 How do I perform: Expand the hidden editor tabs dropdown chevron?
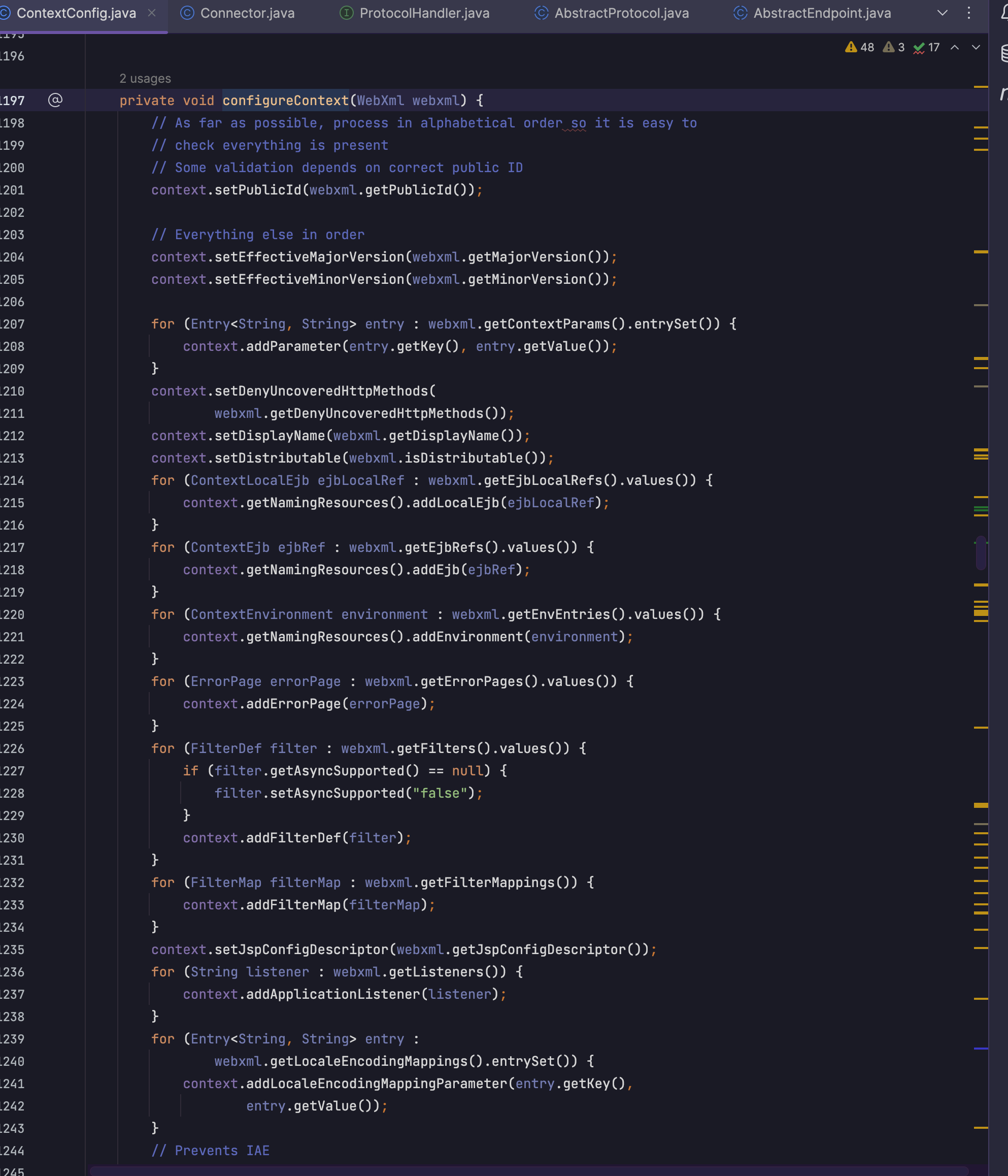(942, 13)
